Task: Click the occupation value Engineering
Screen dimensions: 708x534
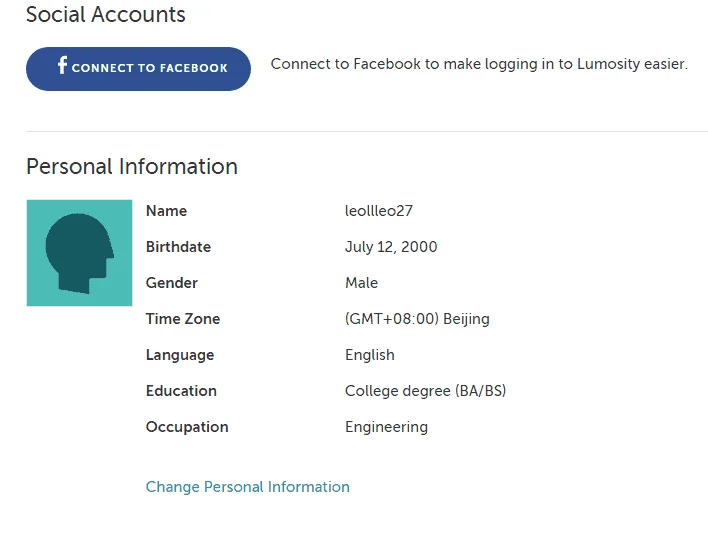Action: (386, 427)
